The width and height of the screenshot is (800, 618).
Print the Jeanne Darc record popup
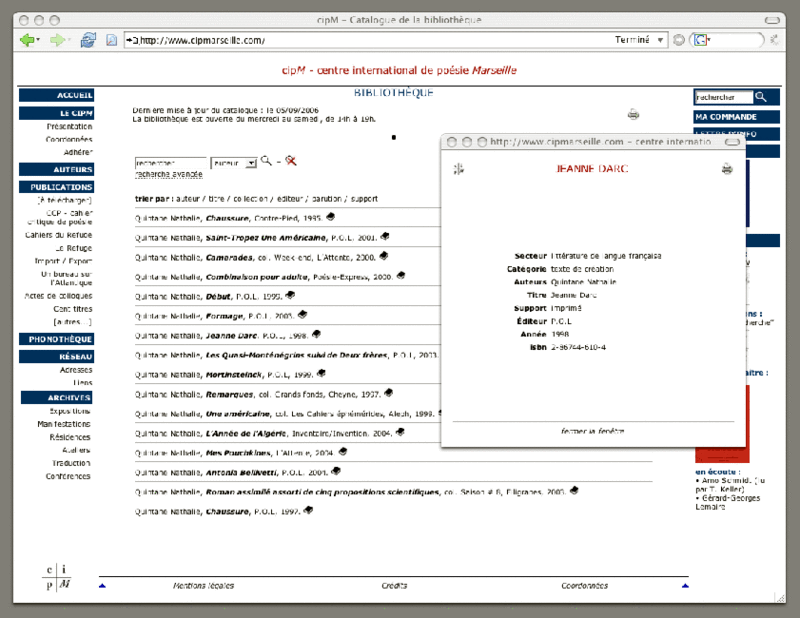pos(727,168)
